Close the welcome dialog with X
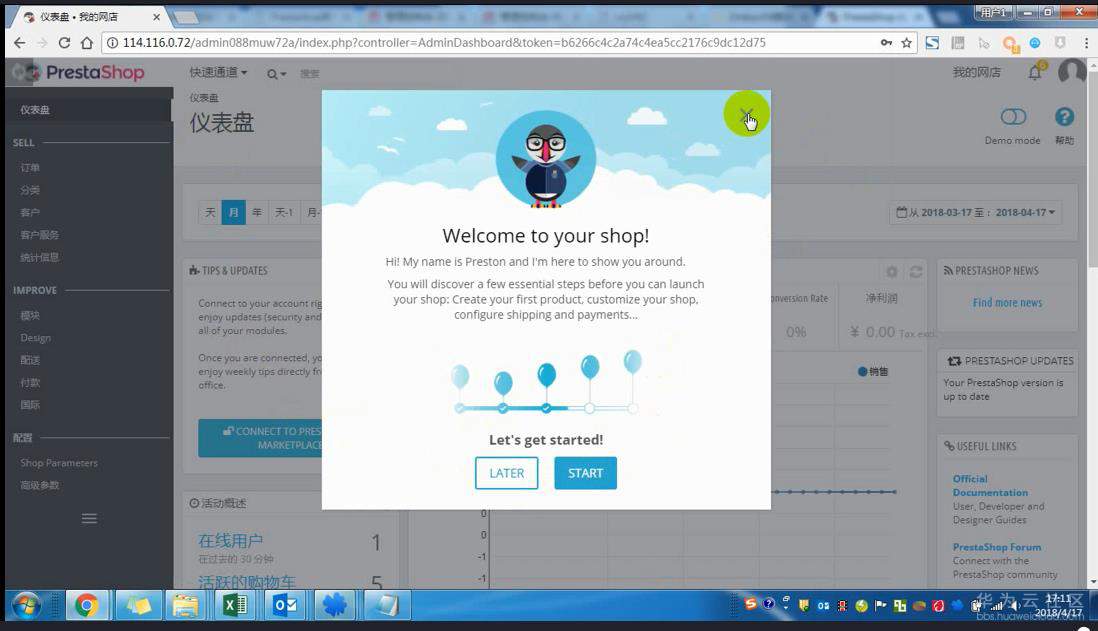This screenshot has width=1098, height=631. click(746, 113)
